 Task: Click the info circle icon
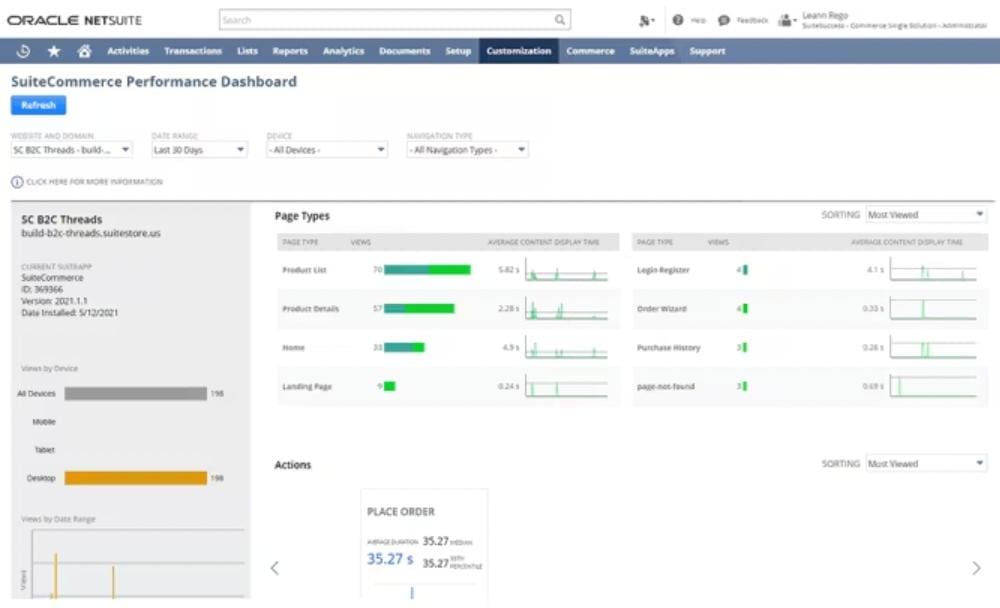coord(17,182)
